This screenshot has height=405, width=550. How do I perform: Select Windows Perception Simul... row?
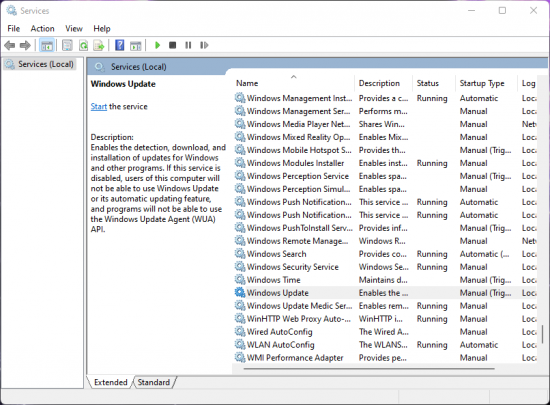point(384,189)
